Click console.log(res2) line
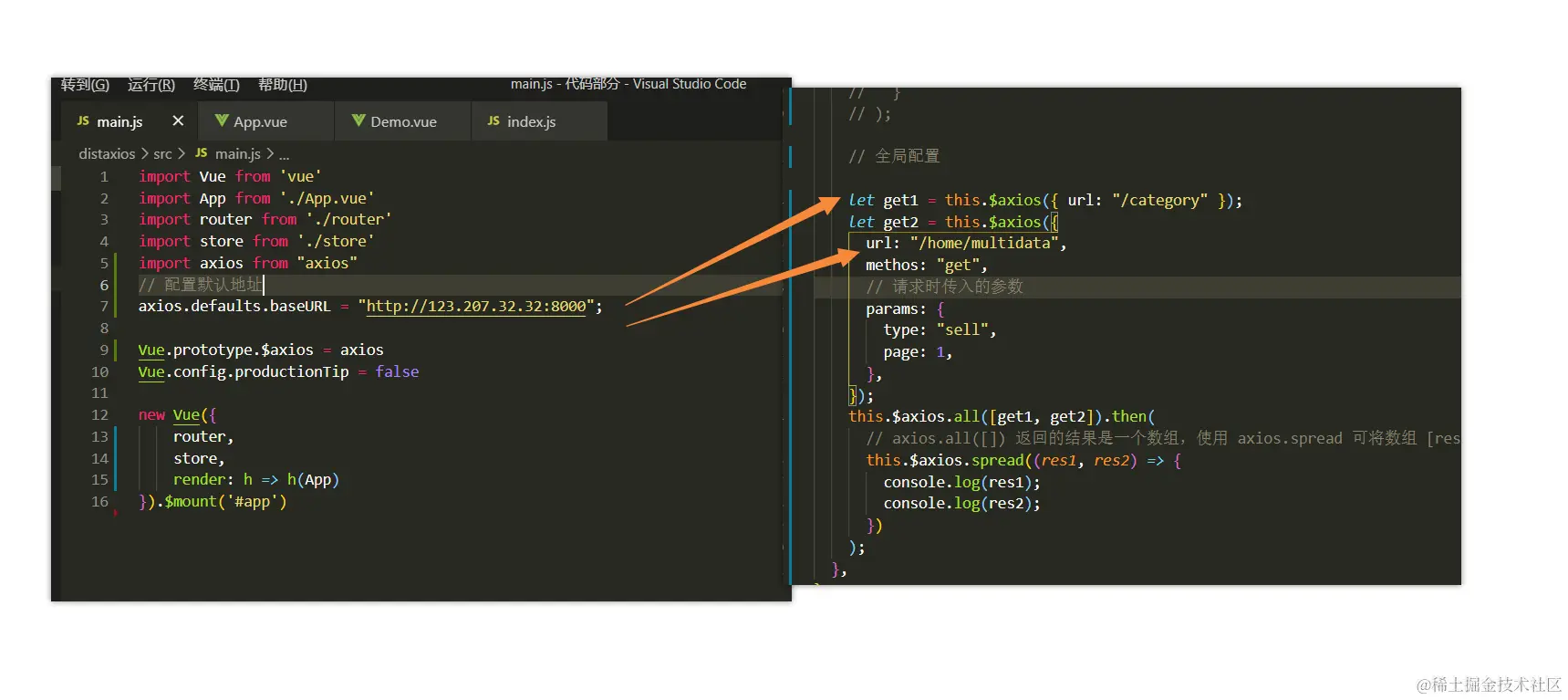Image resolution: width=1568 pixels, height=700 pixels. [962, 504]
